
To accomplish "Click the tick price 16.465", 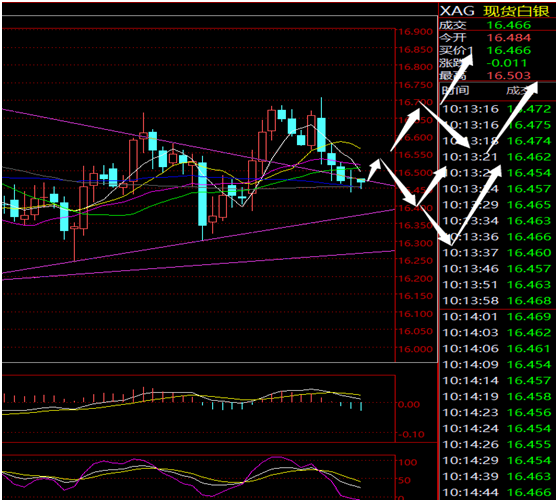I will (x=529, y=205).
